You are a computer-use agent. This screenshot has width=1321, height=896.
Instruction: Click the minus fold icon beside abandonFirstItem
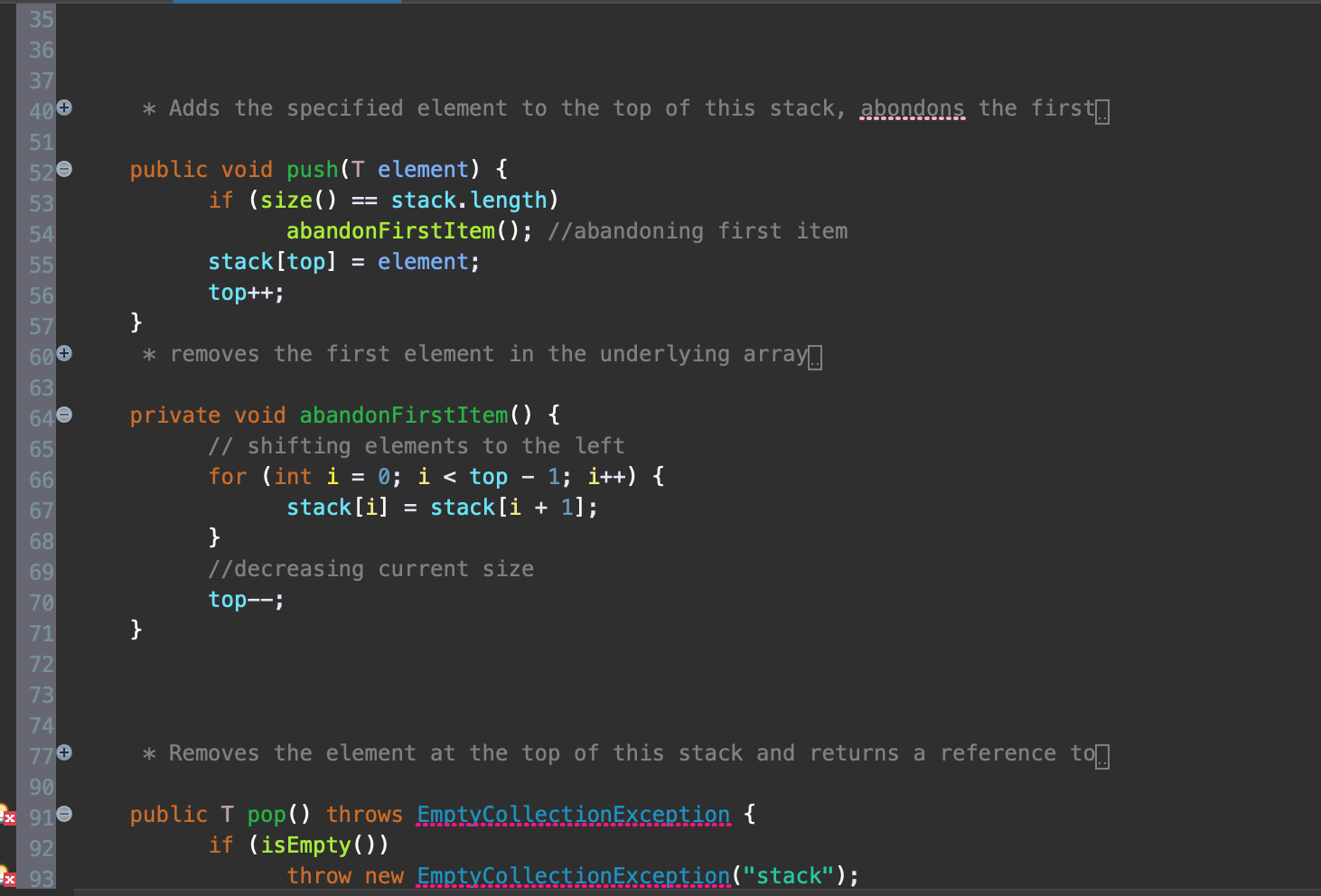coord(63,413)
